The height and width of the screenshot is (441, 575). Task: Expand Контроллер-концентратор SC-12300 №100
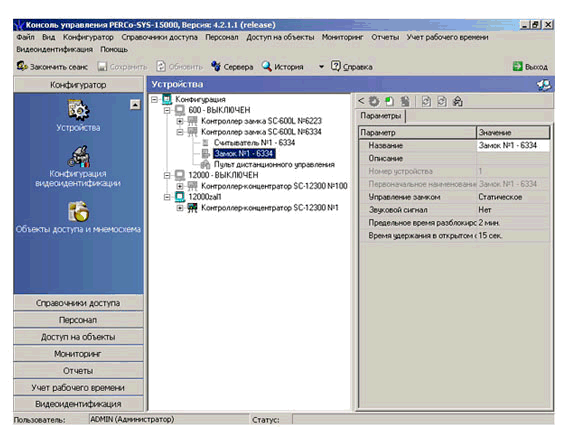[180, 186]
